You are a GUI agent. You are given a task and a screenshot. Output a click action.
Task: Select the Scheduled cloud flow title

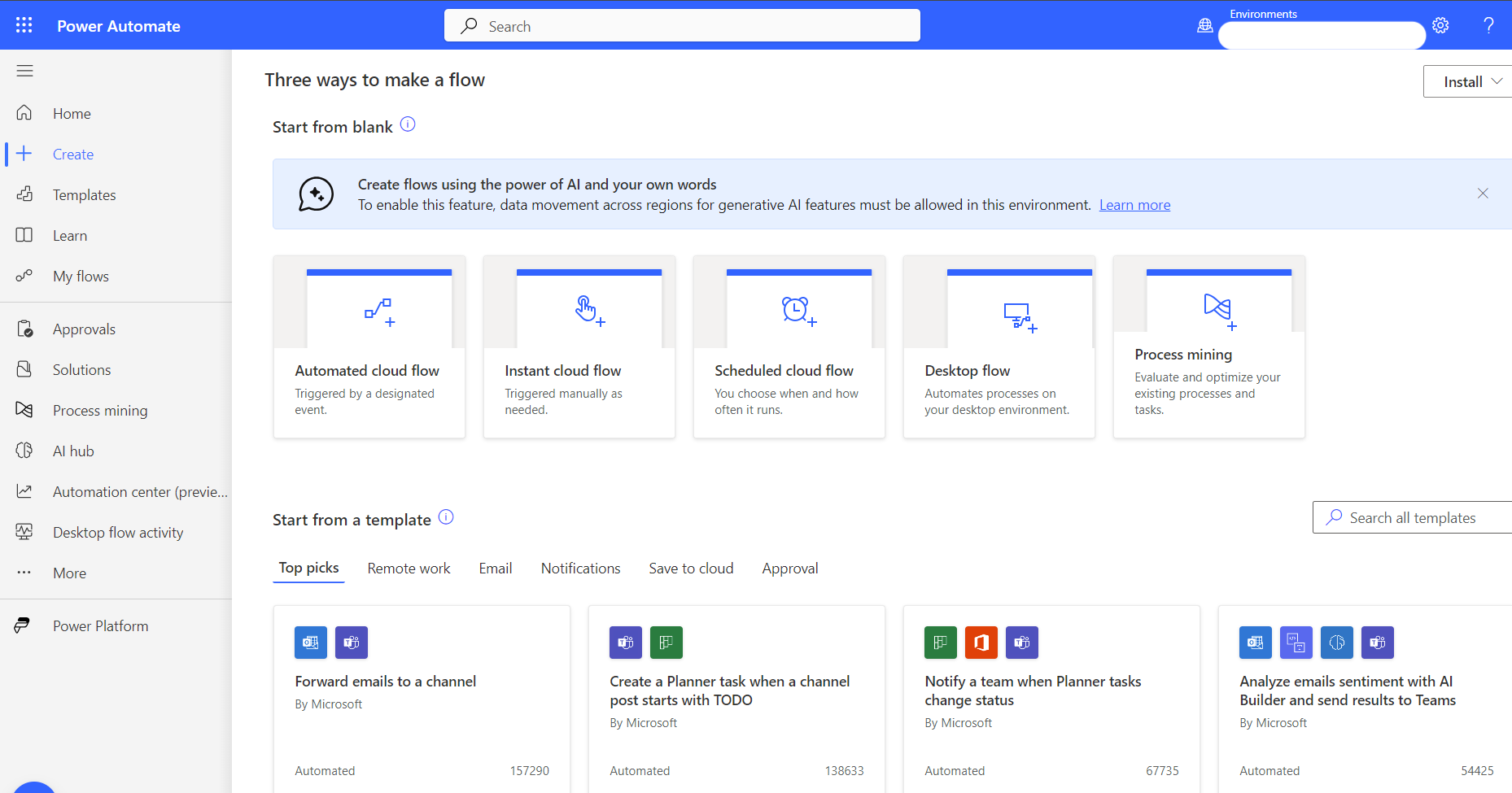pos(784,371)
